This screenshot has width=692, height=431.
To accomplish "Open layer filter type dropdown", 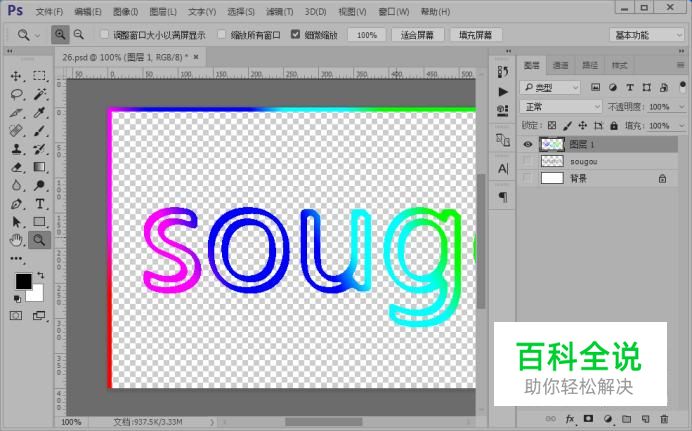I will click(x=550, y=87).
